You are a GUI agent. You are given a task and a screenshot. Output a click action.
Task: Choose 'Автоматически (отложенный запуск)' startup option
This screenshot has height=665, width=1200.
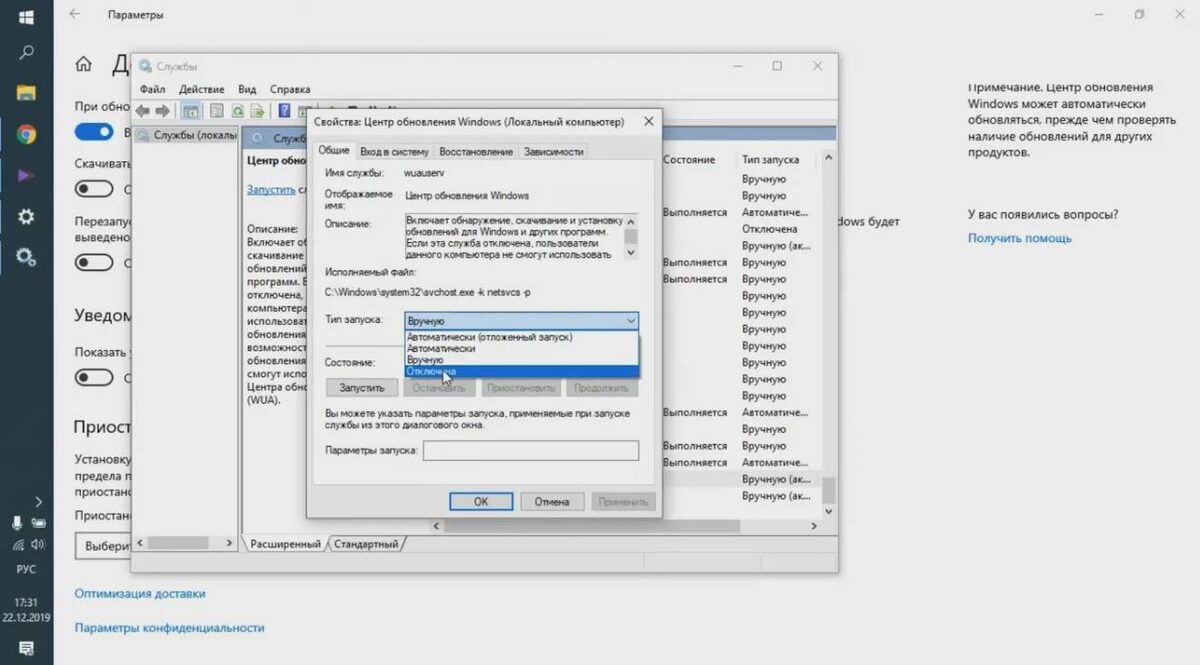pos(521,338)
